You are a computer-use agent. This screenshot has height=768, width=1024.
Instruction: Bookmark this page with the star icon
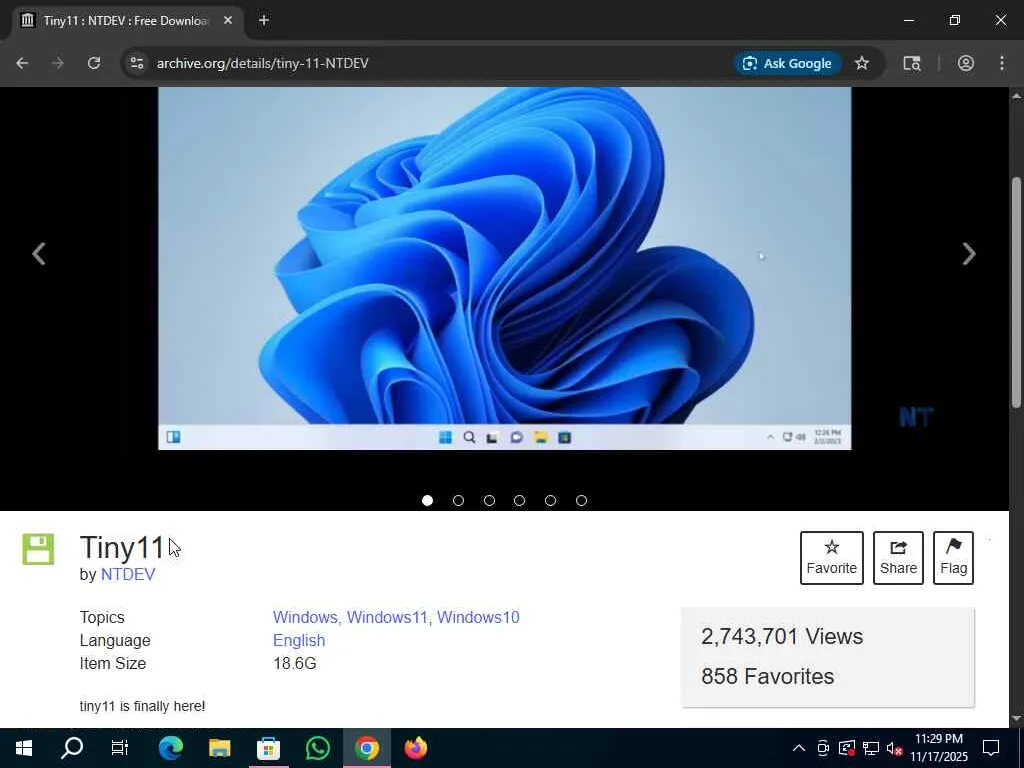(862, 63)
